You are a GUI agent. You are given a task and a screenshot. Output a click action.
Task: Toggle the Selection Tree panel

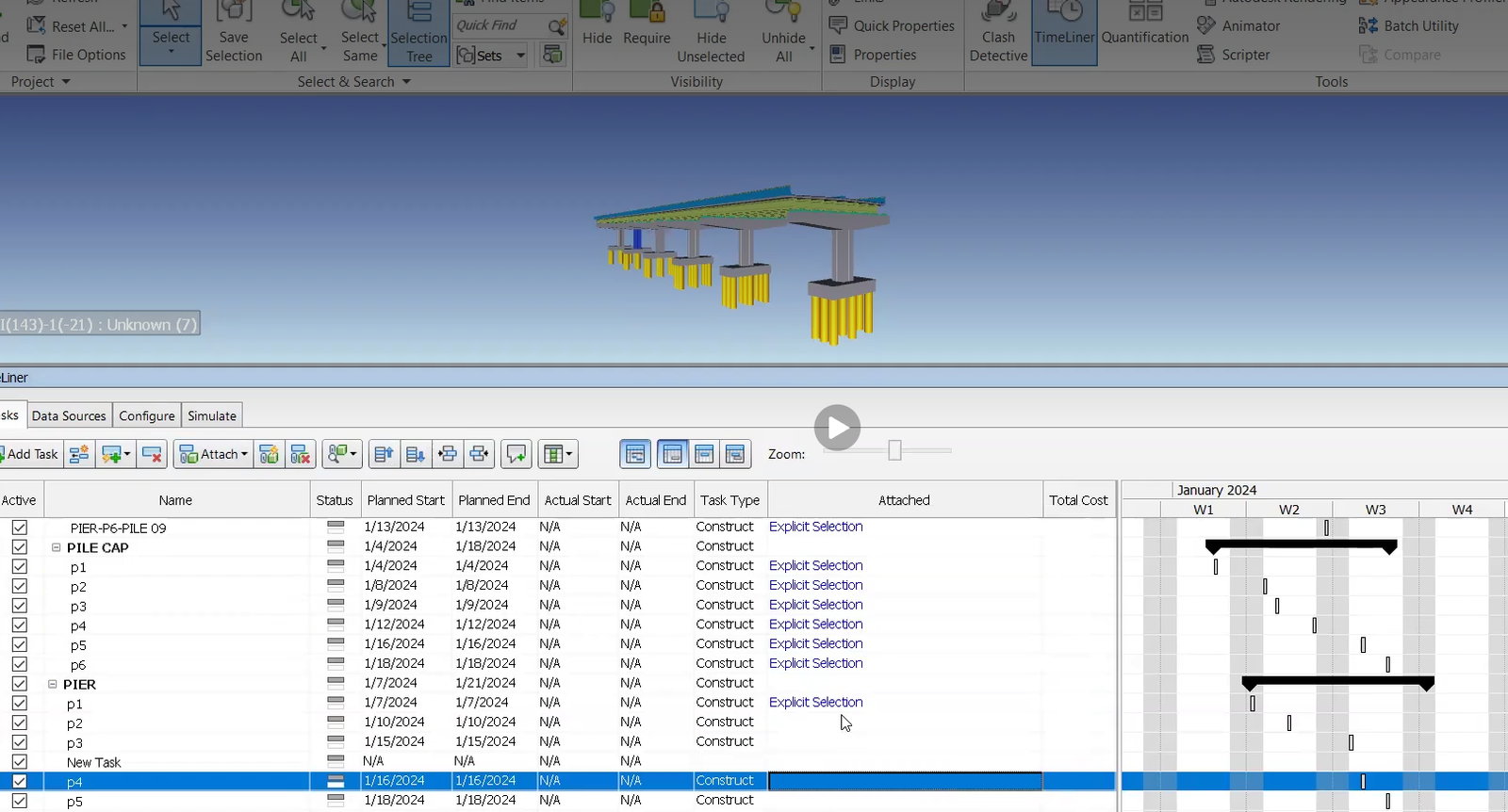point(418,34)
